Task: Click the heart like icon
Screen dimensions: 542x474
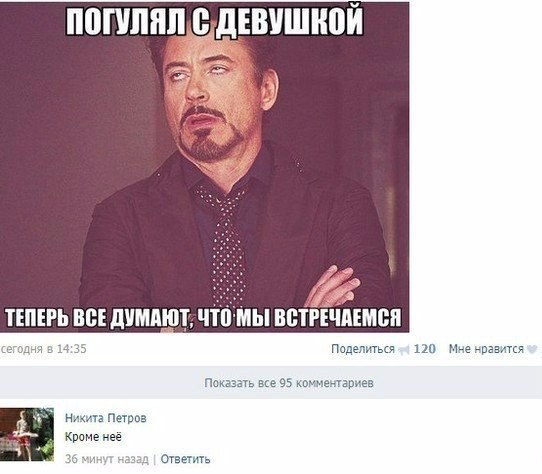Action: coord(532,350)
